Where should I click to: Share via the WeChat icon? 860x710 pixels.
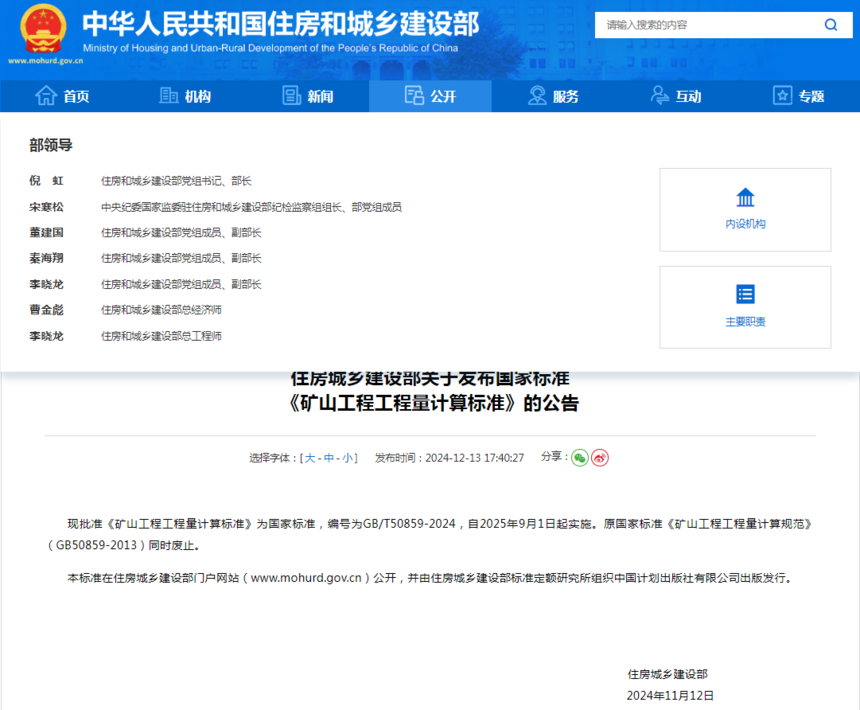point(580,457)
